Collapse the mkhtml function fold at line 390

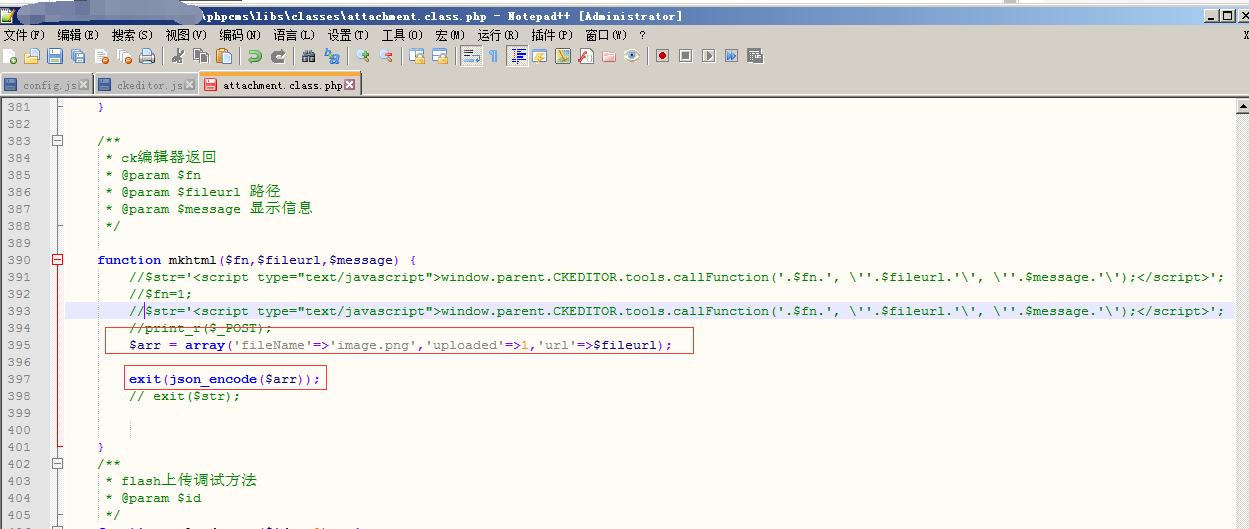(58, 260)
